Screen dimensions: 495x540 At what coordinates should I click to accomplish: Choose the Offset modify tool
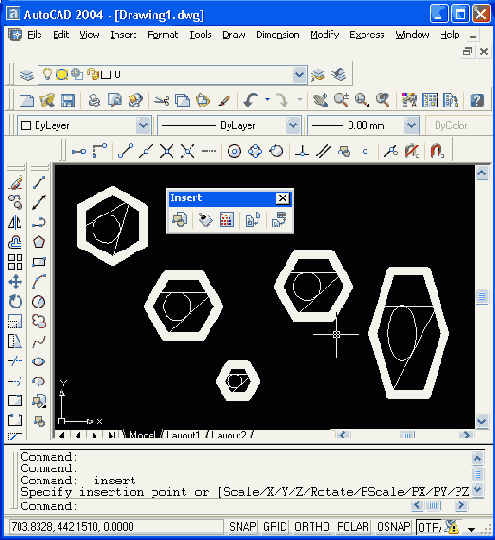(15, 242)
